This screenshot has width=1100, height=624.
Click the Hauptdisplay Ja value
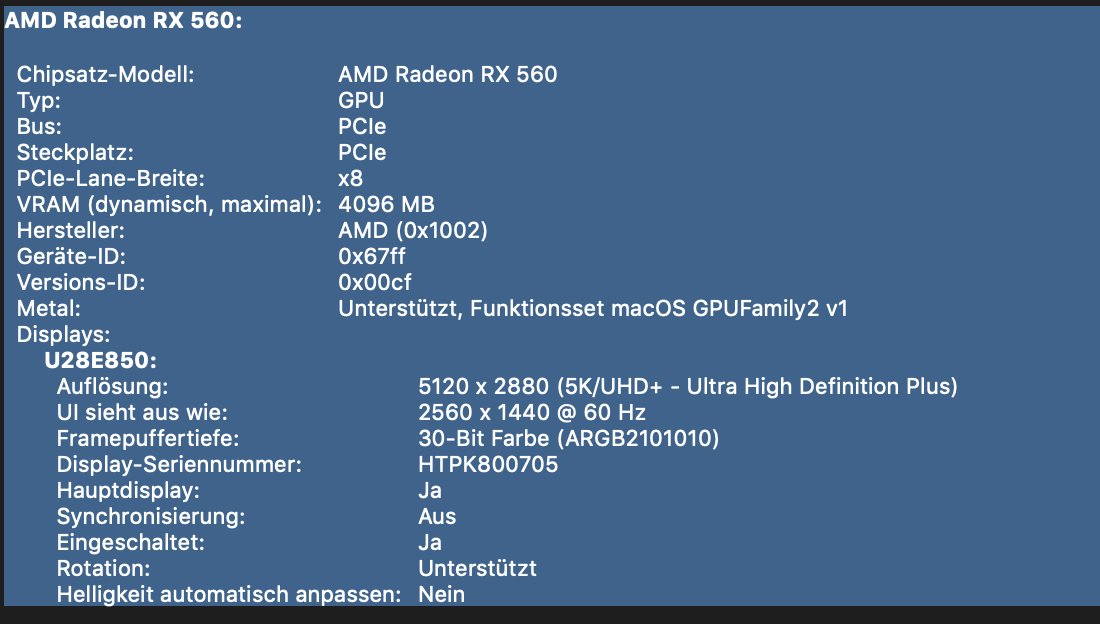[x=430, y=491]
